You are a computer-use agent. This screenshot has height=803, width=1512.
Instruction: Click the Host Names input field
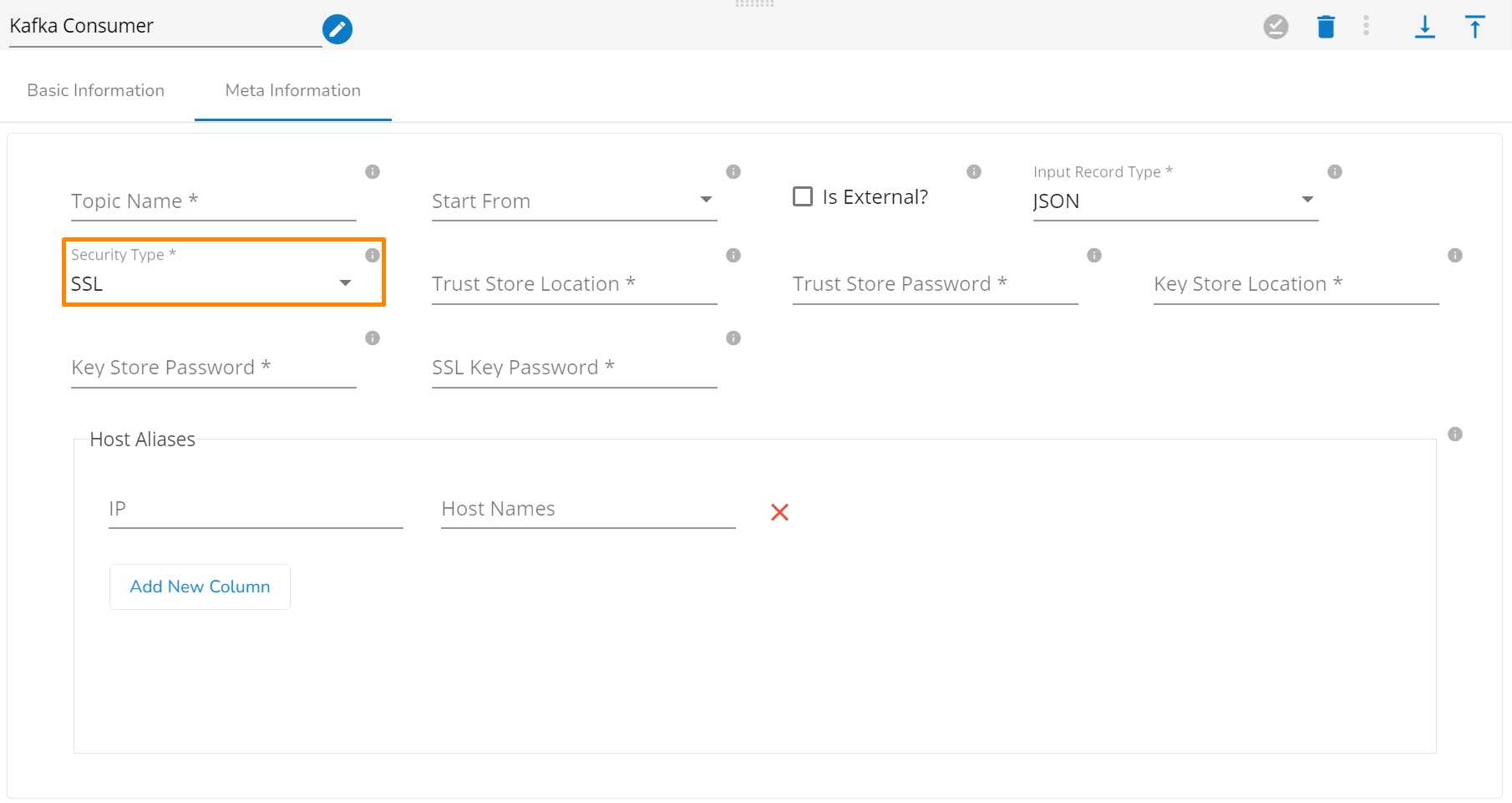pos(587,509)
